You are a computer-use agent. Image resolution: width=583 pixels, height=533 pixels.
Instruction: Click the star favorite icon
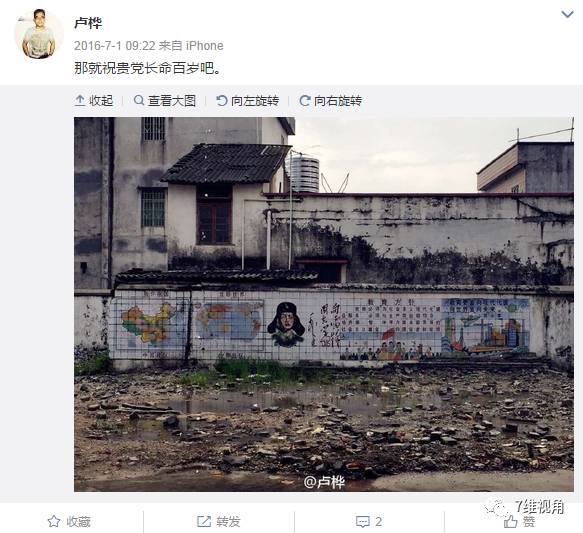pyautogui.click(x=54, y=521)
